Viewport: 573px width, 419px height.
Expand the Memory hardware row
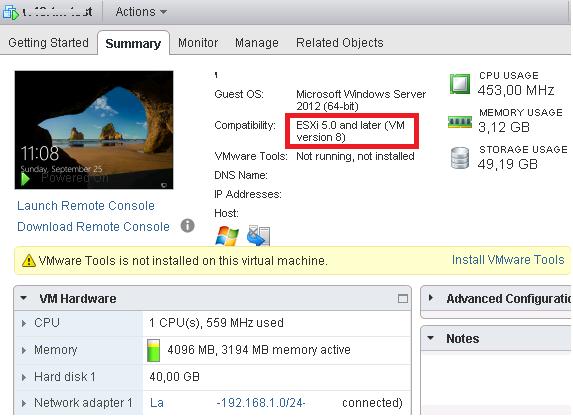pyautogui.click(x=24, y=350)
